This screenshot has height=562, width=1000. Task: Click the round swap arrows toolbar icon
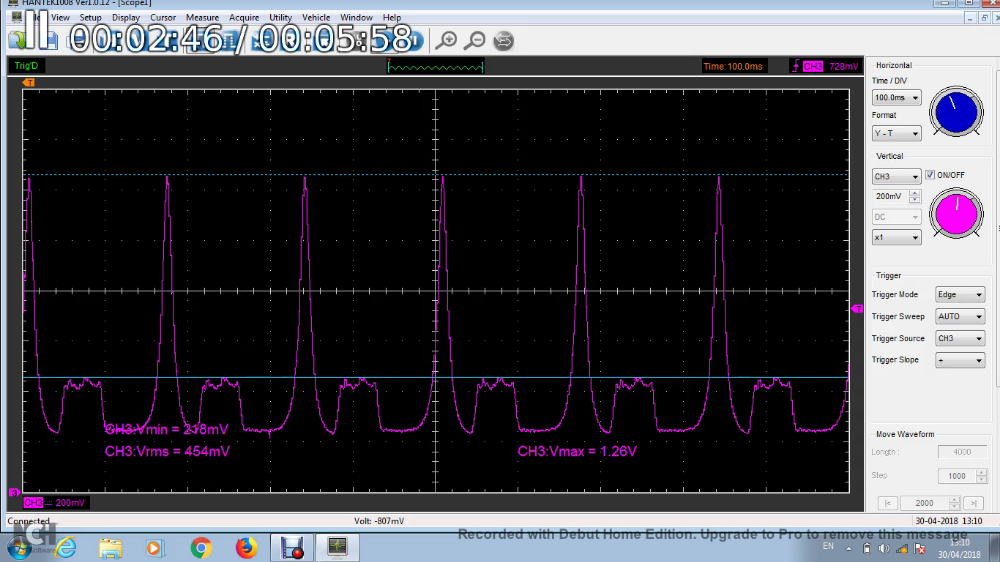tap(504, 40)
